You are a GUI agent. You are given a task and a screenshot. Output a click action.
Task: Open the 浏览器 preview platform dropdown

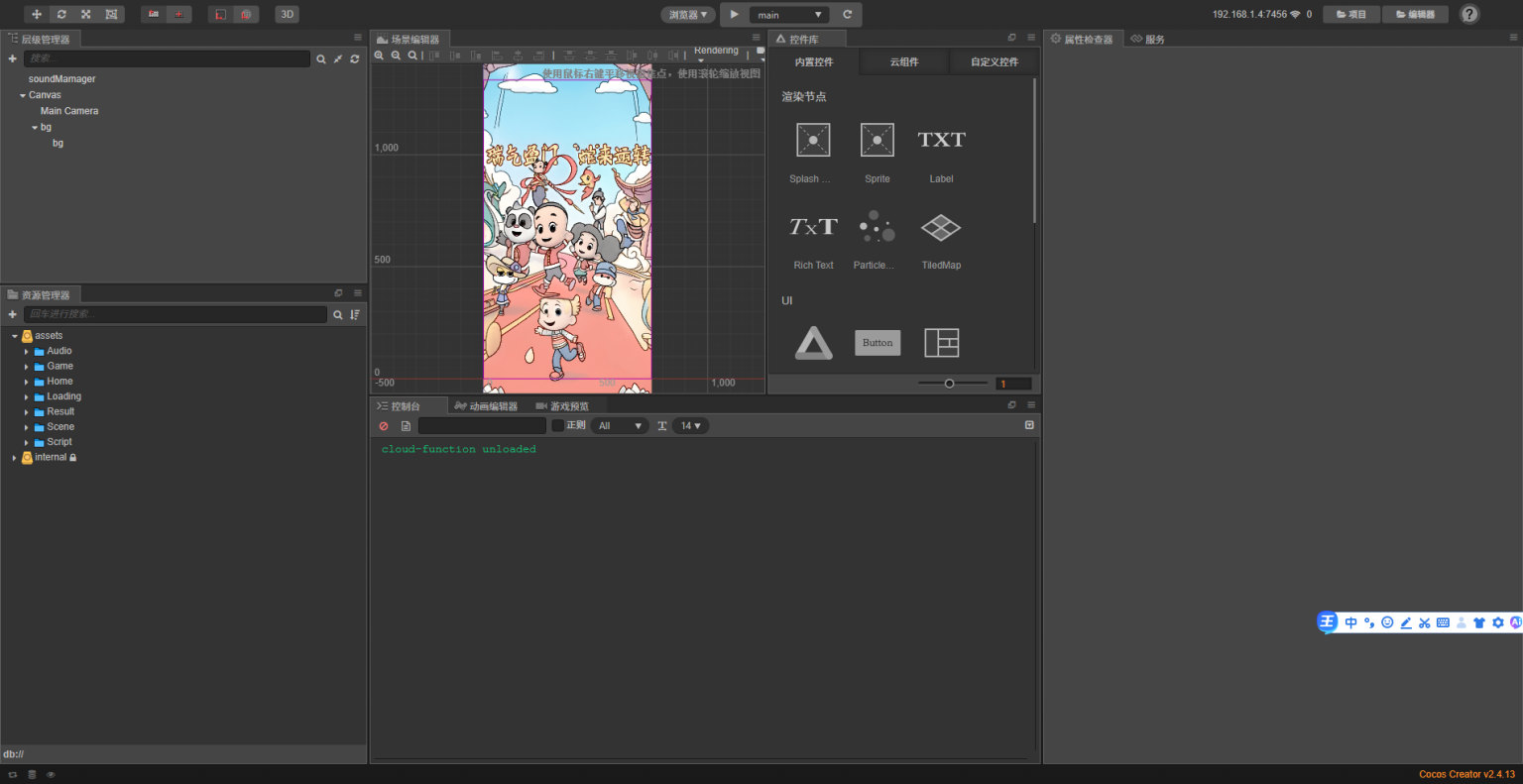point(688,15)
